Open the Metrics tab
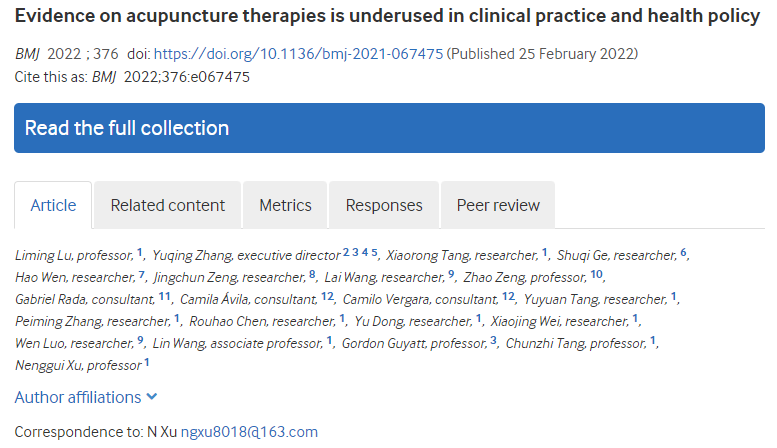 coord(285,205)
